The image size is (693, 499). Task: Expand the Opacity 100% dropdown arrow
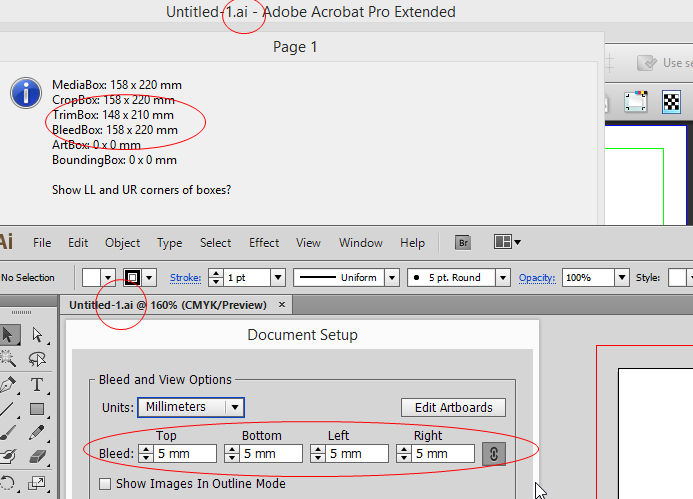622,278
